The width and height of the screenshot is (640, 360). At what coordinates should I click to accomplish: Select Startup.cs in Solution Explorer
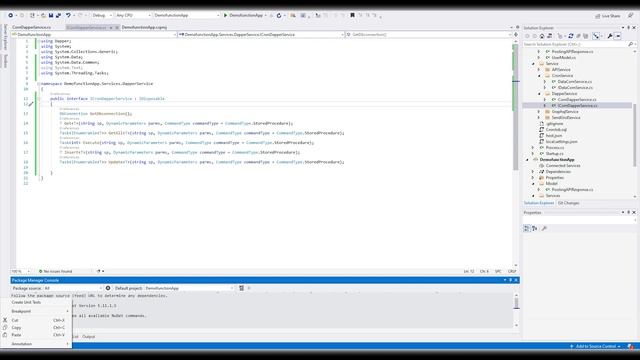pos(555,154)
